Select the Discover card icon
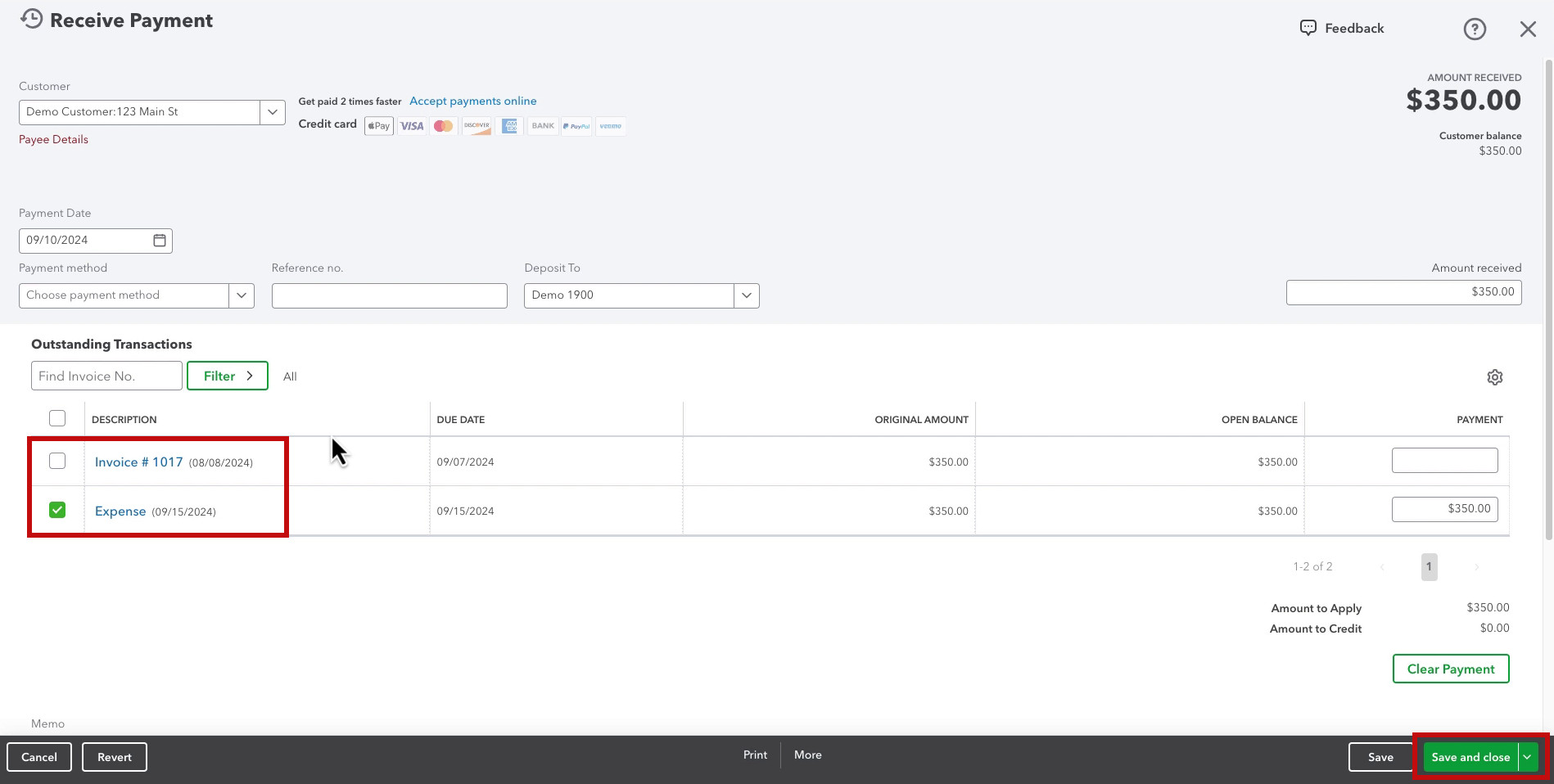The width and height of the screenshot is (1554, 784). pos(477,126)
